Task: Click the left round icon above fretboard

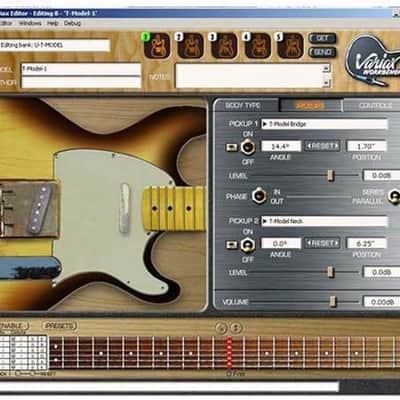Action: (221, 328)
